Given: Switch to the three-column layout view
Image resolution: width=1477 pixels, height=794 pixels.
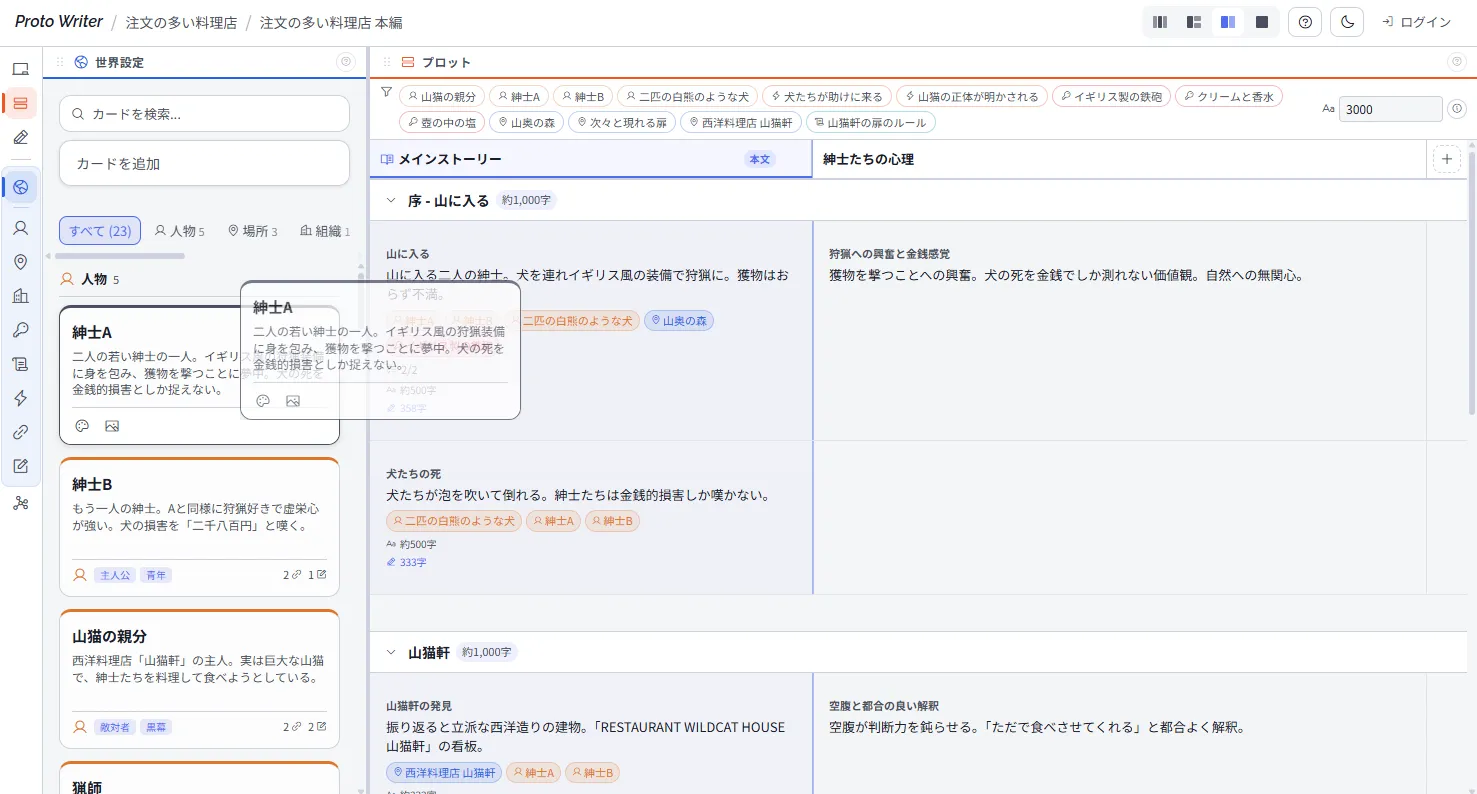Looking at the screenshot, I should tap(1159, 21).
